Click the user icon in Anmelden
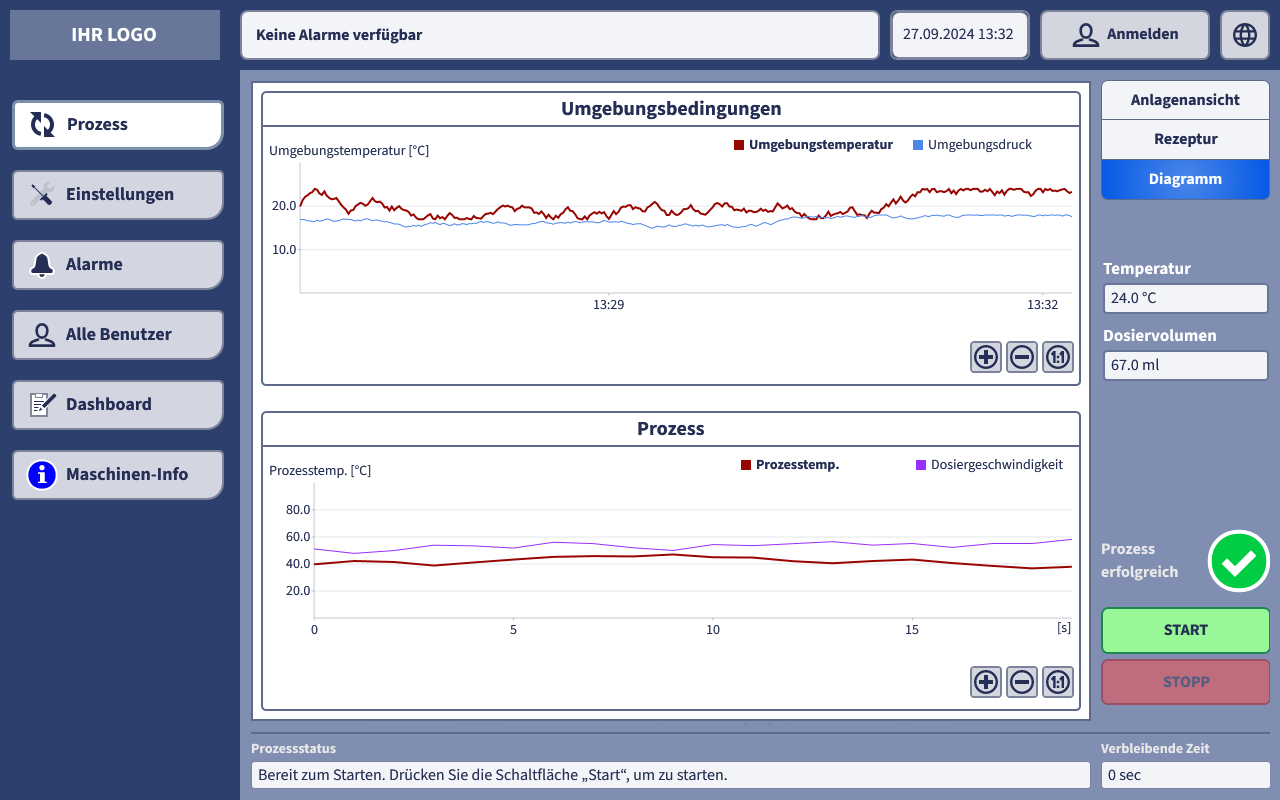 tap(1085, 35)
